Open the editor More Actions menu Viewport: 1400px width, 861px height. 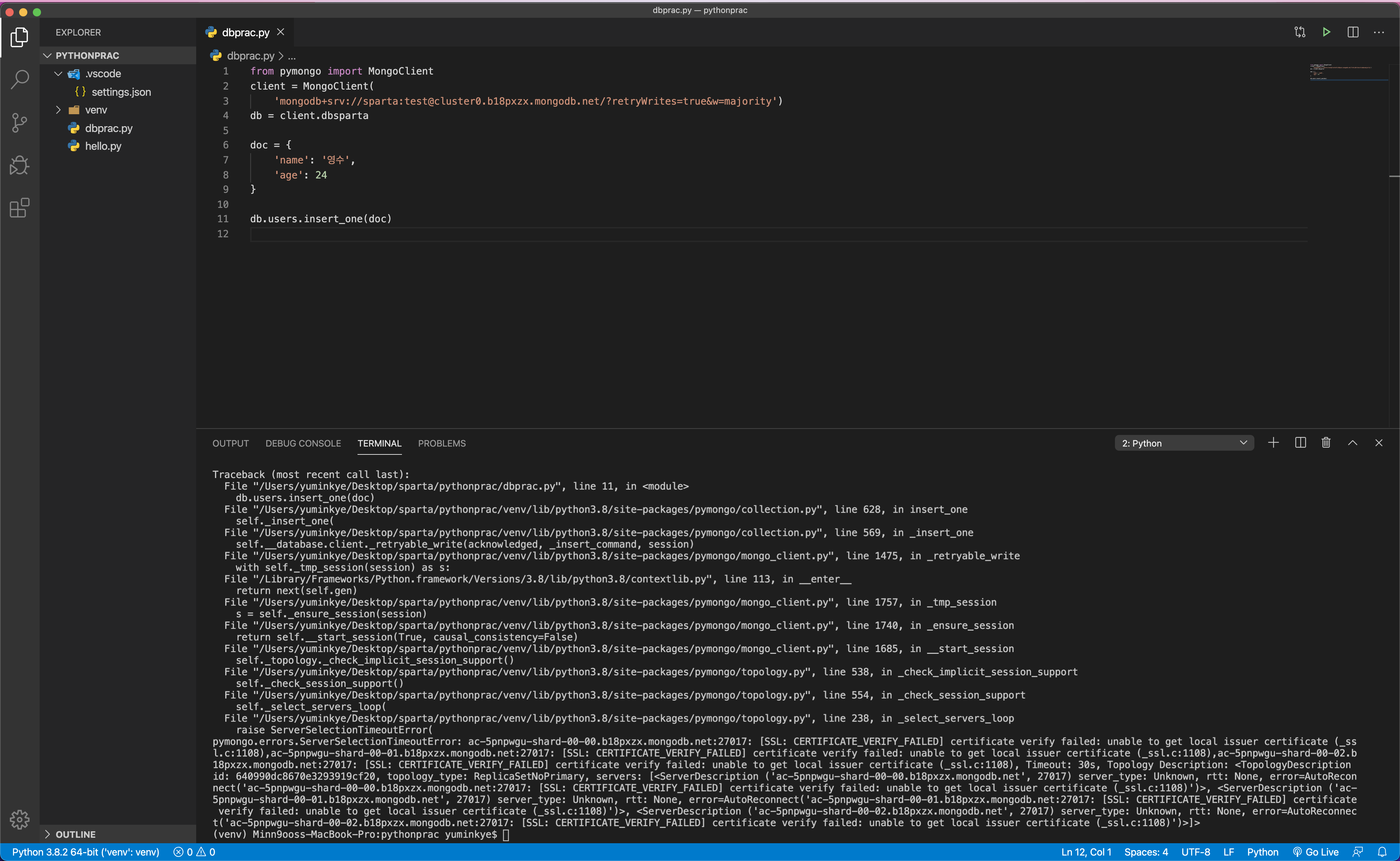click(1379, 32)
